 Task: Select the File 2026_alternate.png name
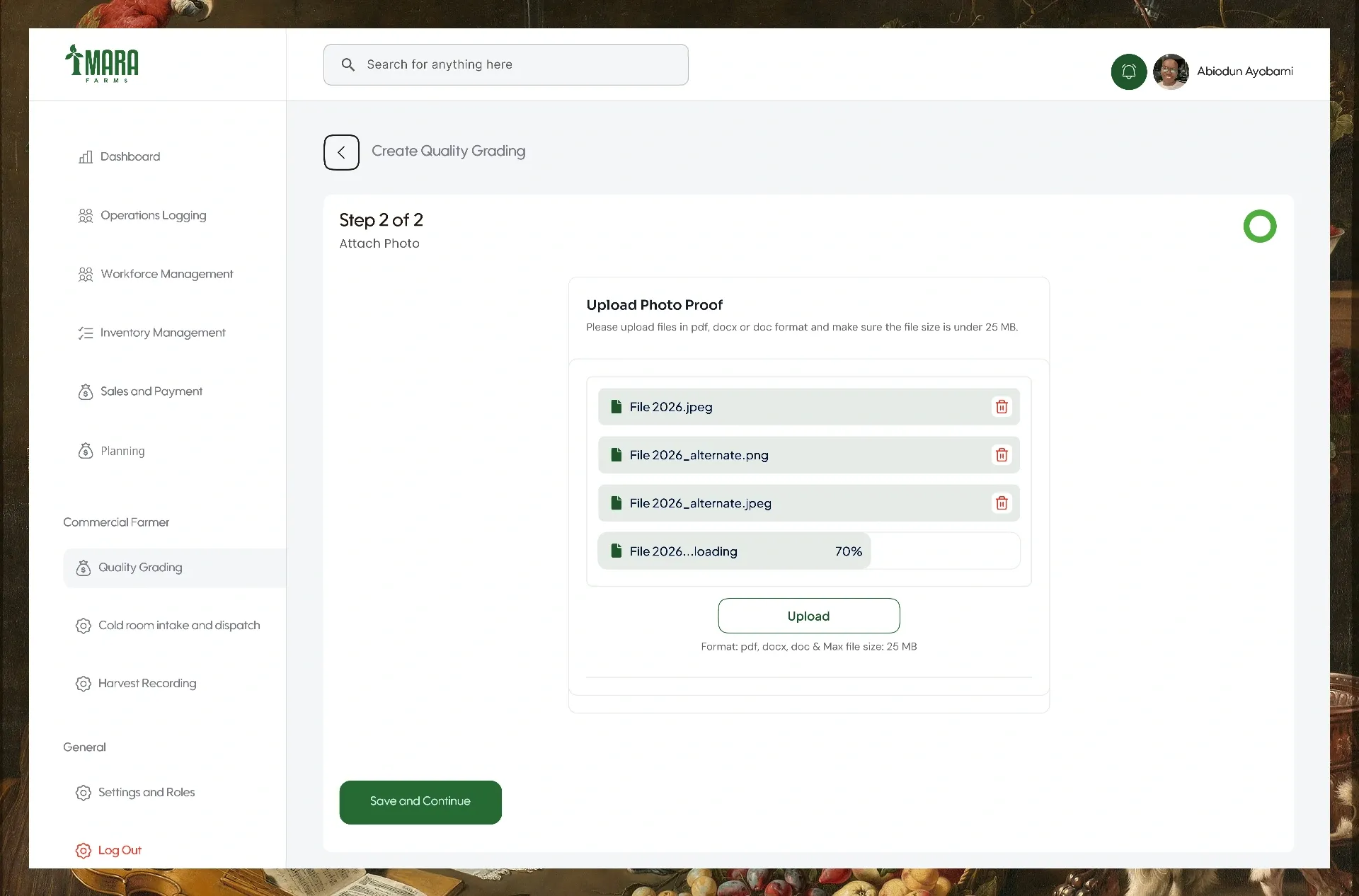[x=699, y=455]
